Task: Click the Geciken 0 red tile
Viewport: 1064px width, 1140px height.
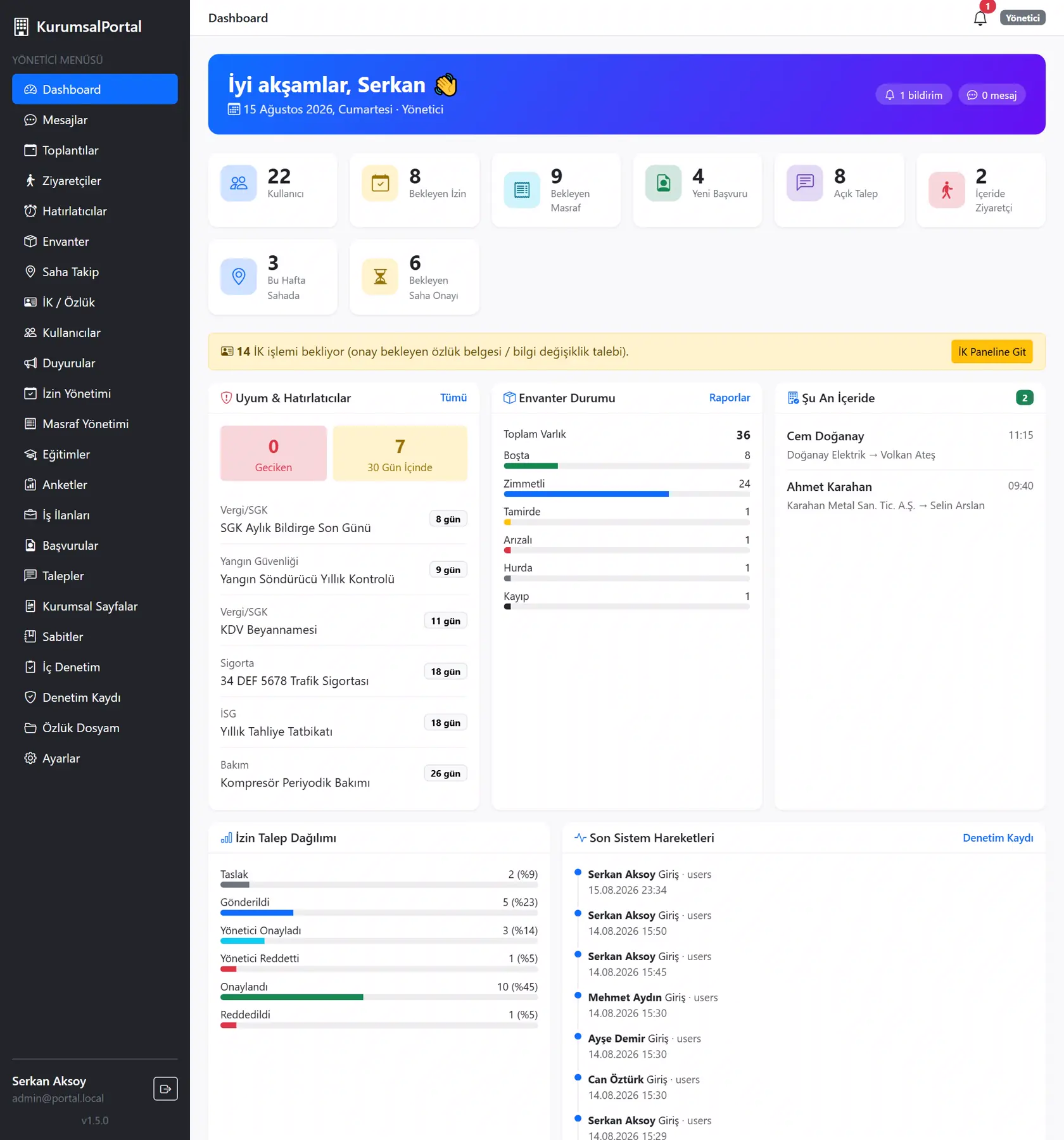Action: click(x=274, y=453)
